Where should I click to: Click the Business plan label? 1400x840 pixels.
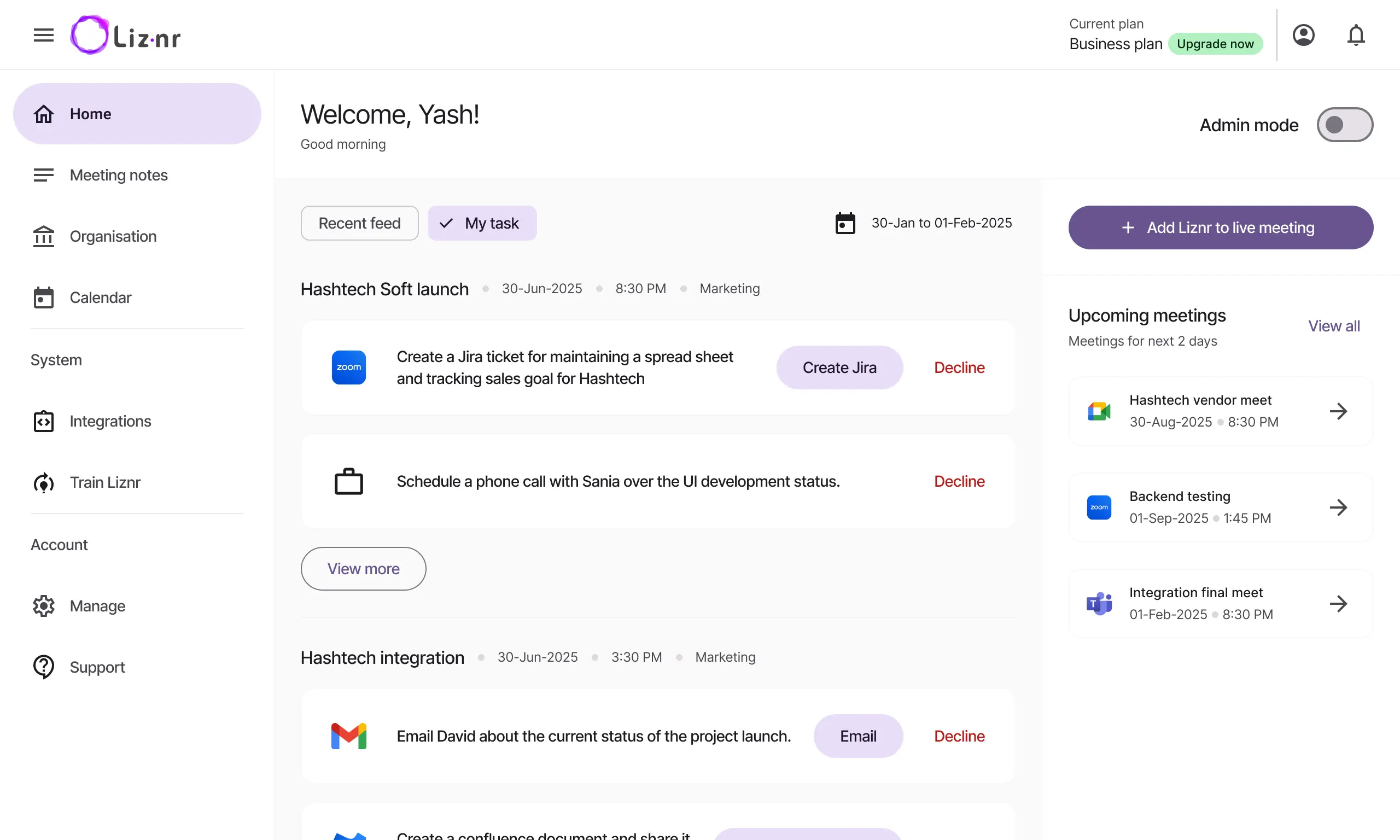1116,44
